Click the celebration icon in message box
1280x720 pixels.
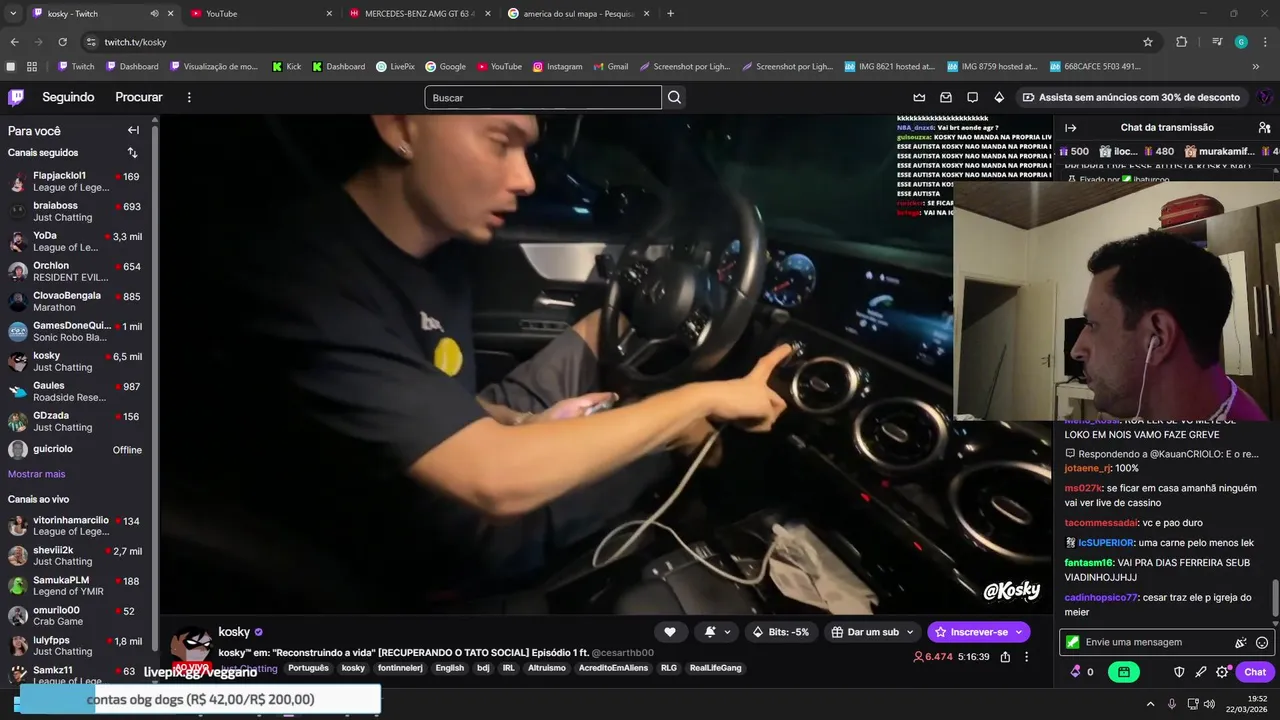point(1241,642)
